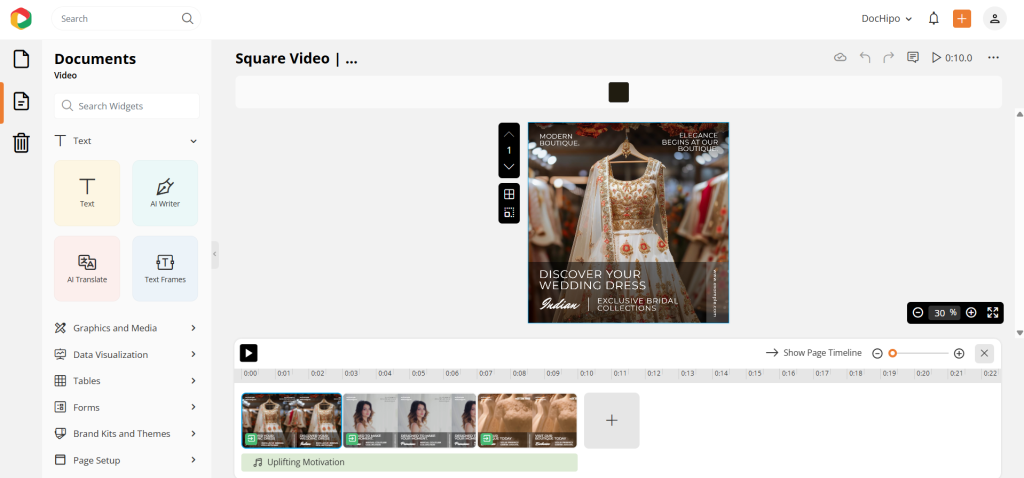Add a new page to timeline
The width and height of the screenshot is (1024, 478).
click(611, 421)
